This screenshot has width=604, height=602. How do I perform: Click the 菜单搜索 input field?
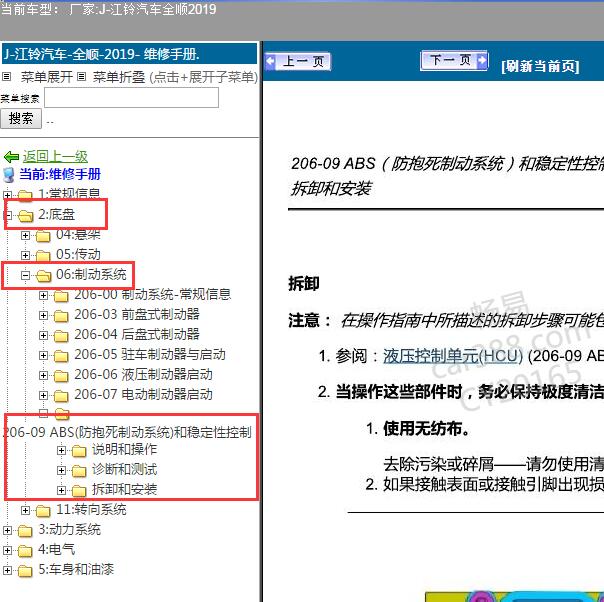click(x=131, y=98)
